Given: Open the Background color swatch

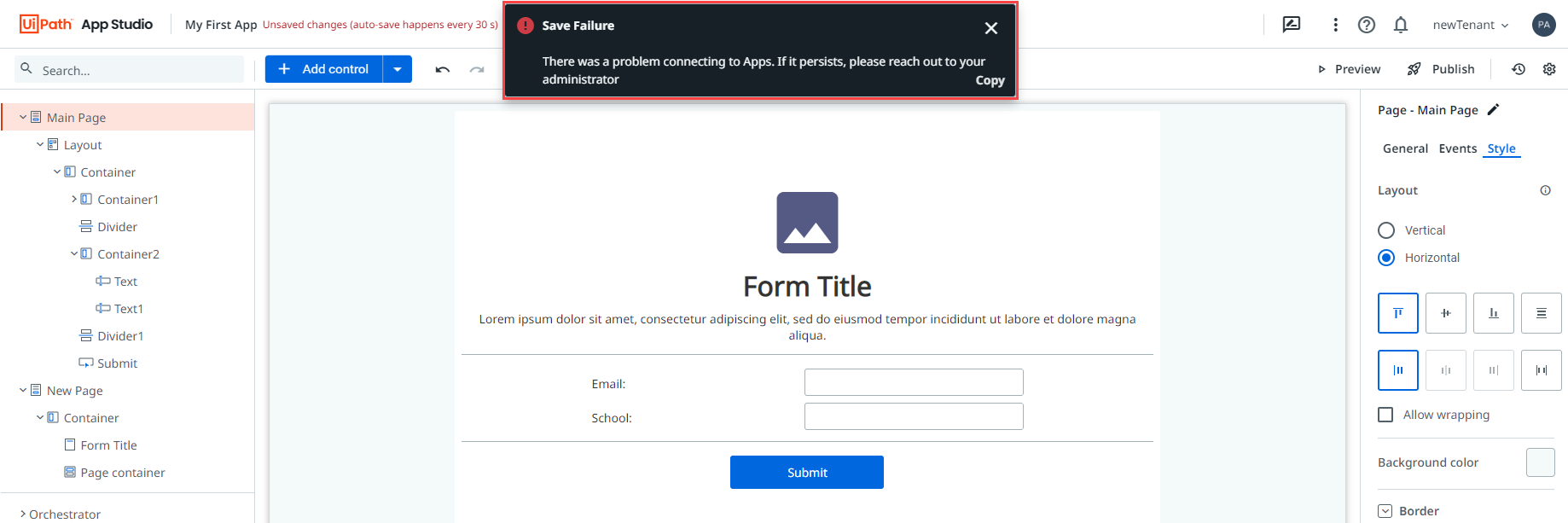Looking at the screenshot, I should [x=1541, y=462].
